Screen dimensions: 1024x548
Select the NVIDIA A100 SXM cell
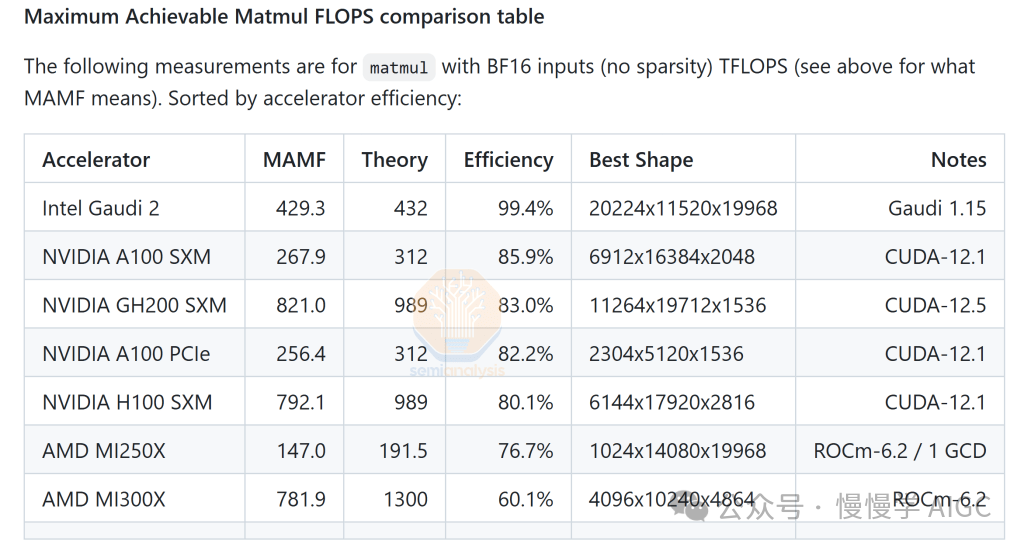(x=126, y=257)
